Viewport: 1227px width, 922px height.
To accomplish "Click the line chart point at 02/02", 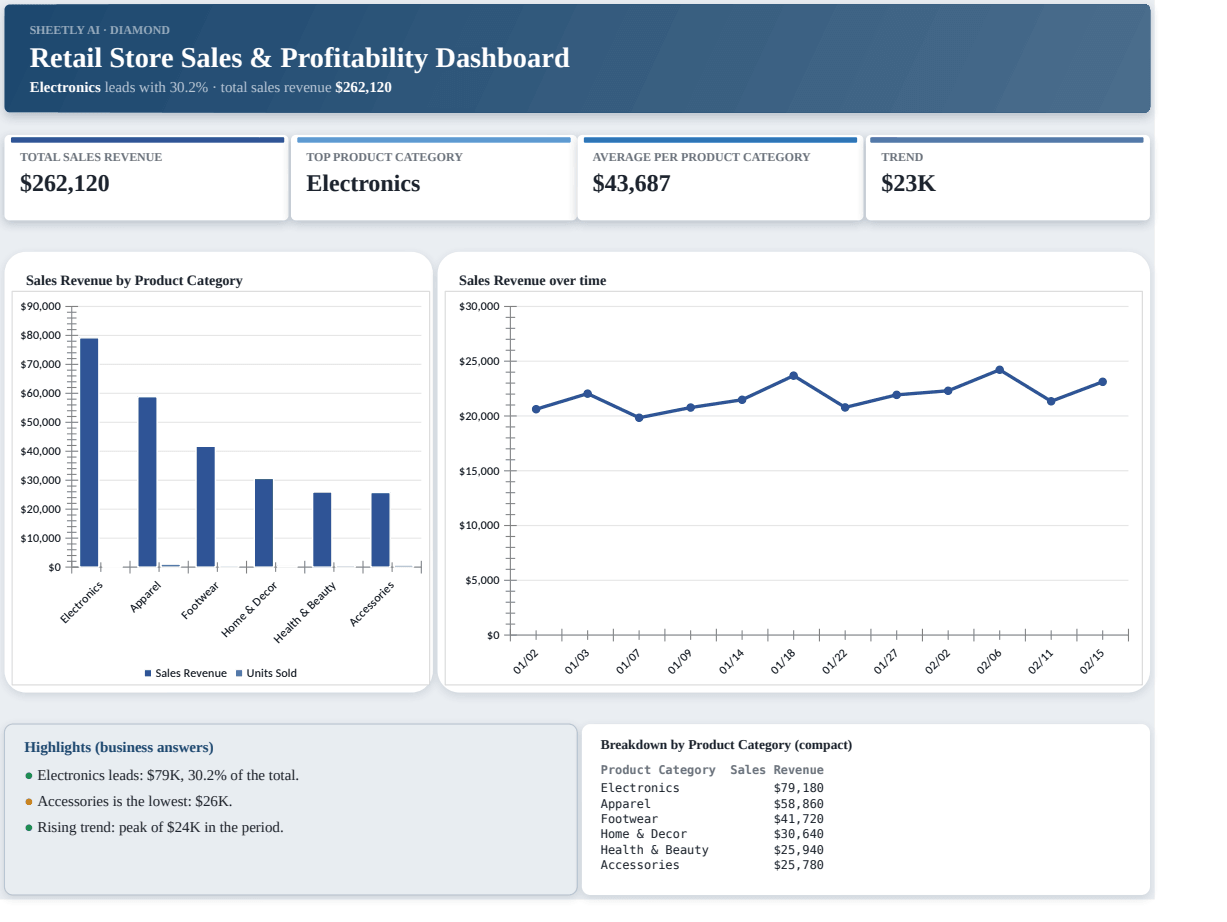I will 948,390.
